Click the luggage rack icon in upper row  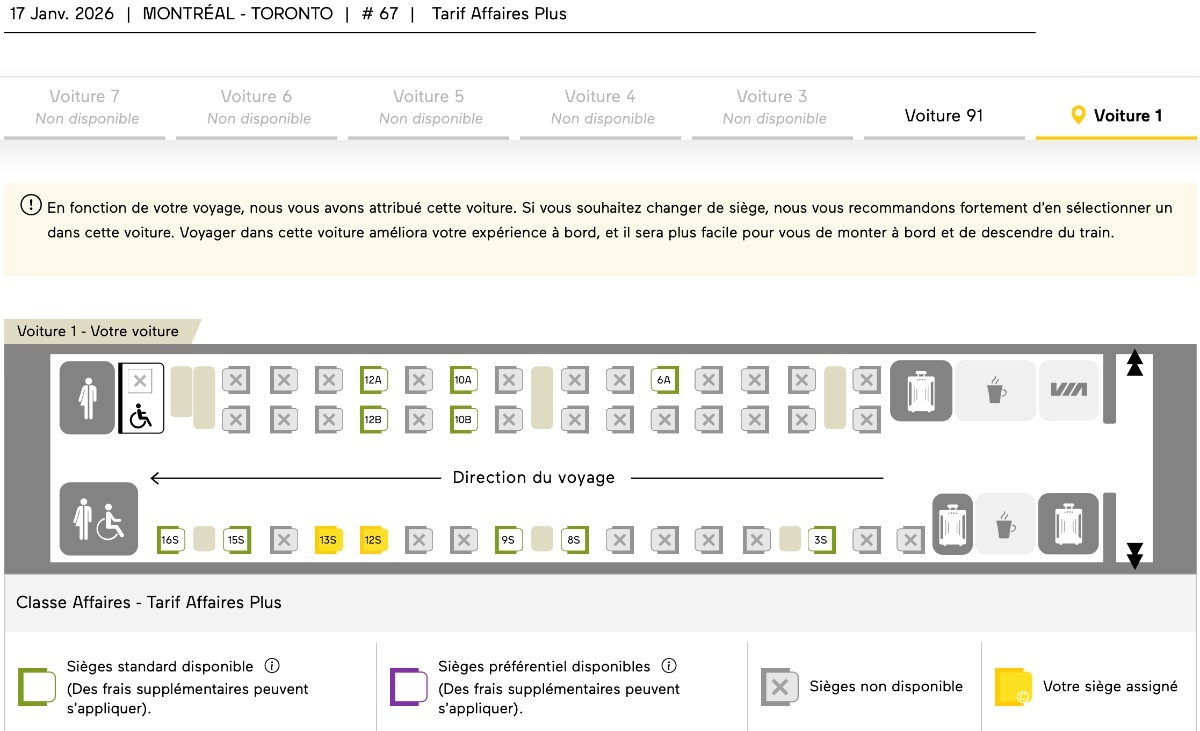(920, 390)
